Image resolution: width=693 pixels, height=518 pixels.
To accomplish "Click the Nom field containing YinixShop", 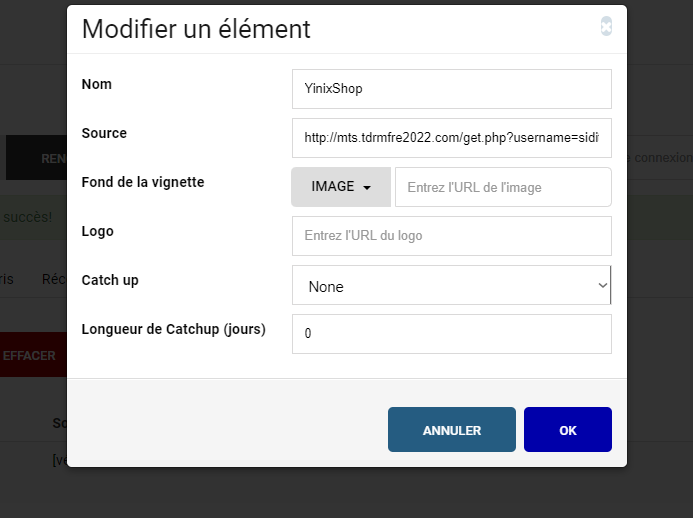I will (x=451, y=88).
